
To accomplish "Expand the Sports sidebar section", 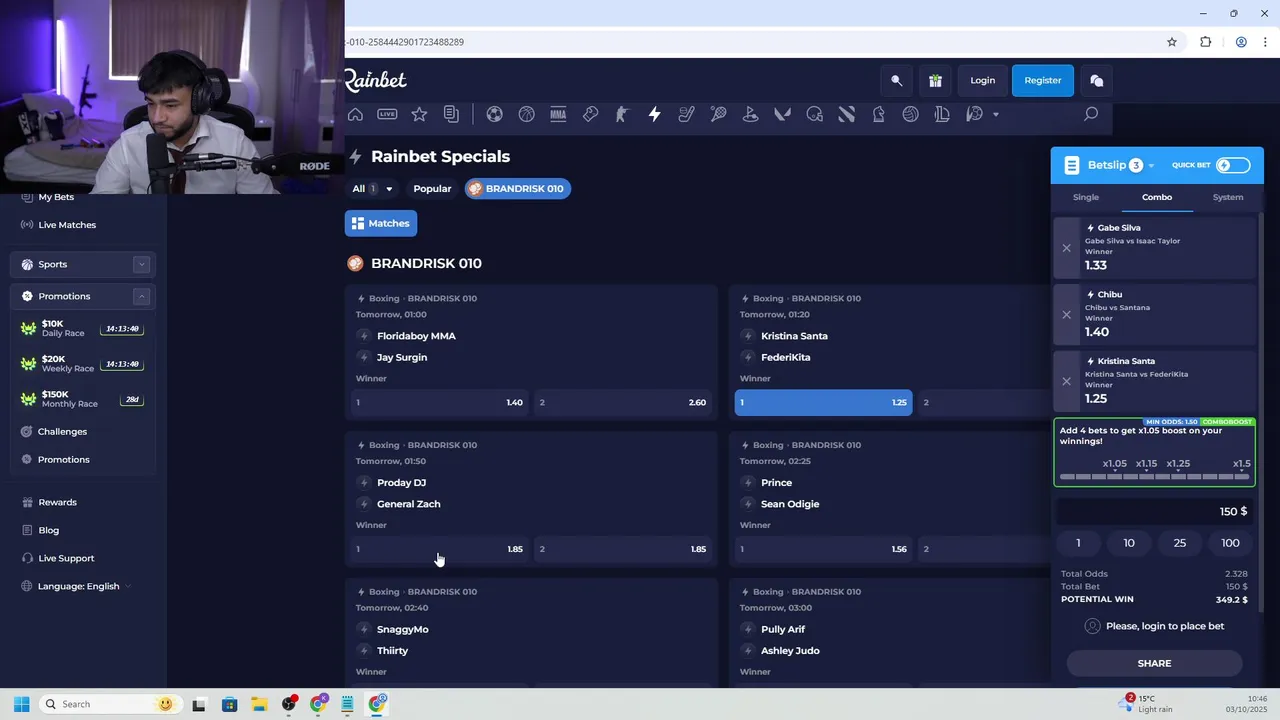I will tap(141, 264).
